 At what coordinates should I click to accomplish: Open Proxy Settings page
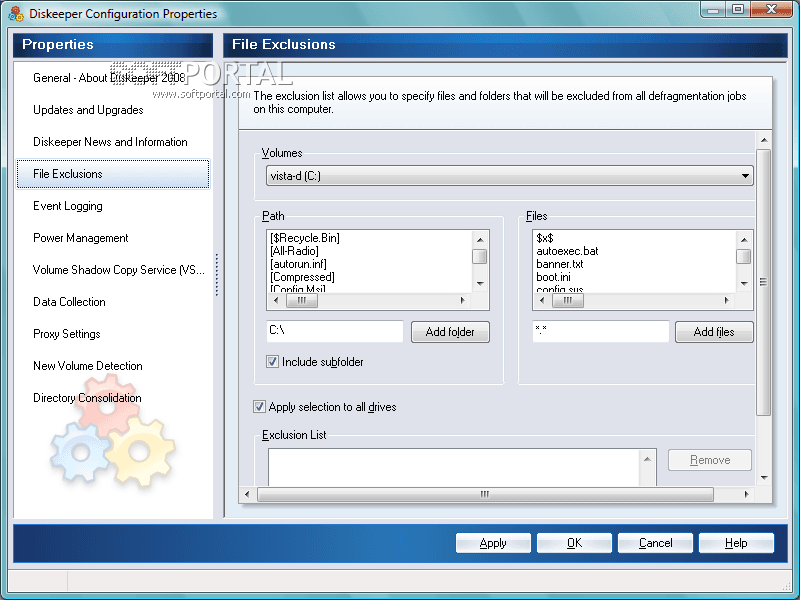[66, 334]
